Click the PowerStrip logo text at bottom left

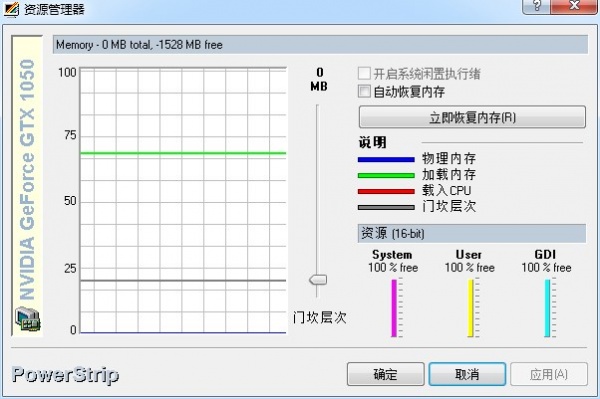coord(65,375)
